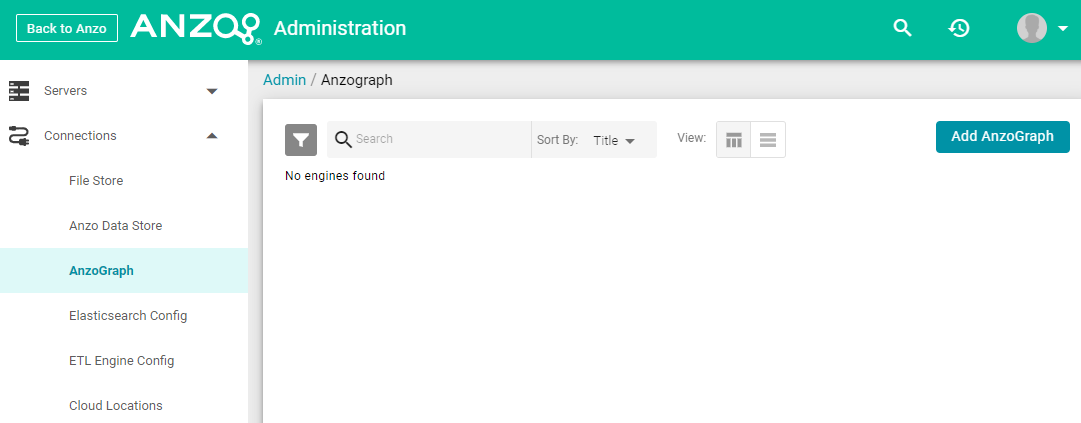Click the user avatar icon

pos(1031,28)
